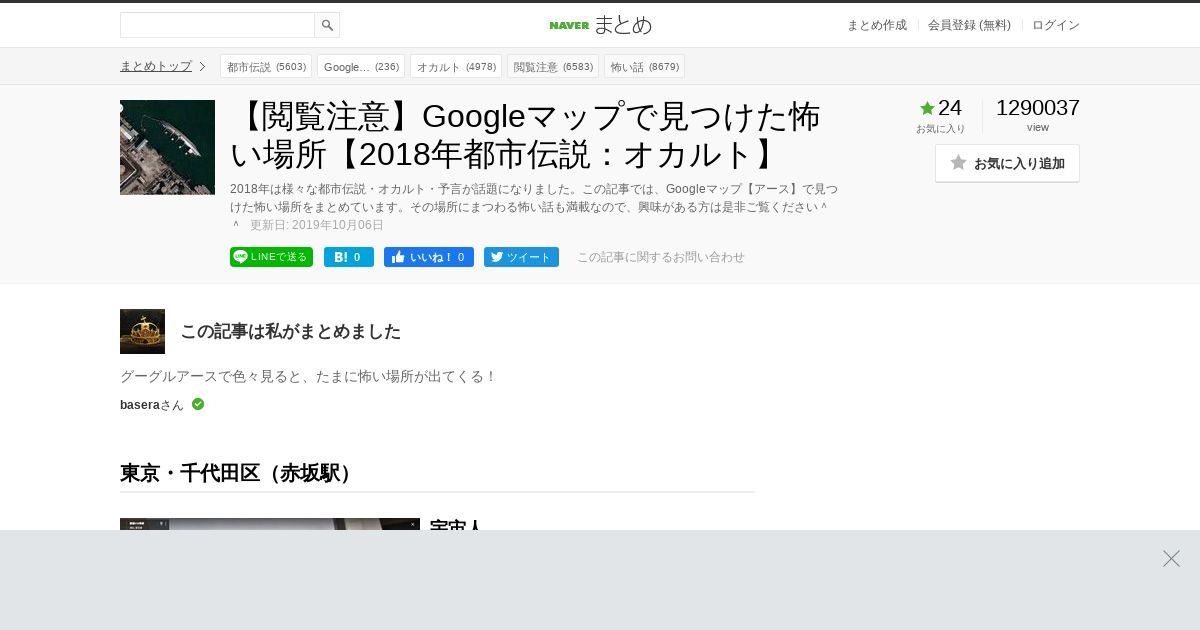This screenshot has width=1200, height=630.
Task: Click the Twitter ツイート button
Action: point(521,257)
